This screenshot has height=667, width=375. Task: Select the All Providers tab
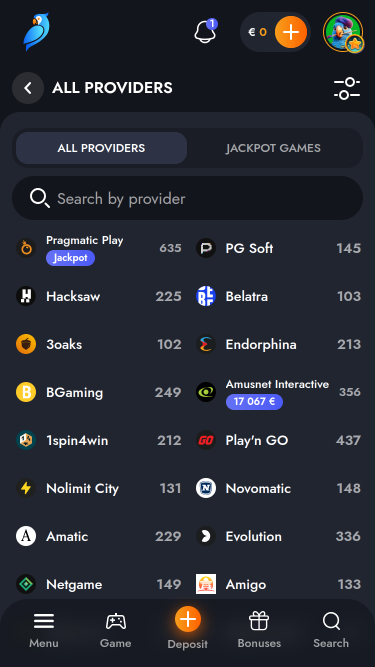point(101,148)
